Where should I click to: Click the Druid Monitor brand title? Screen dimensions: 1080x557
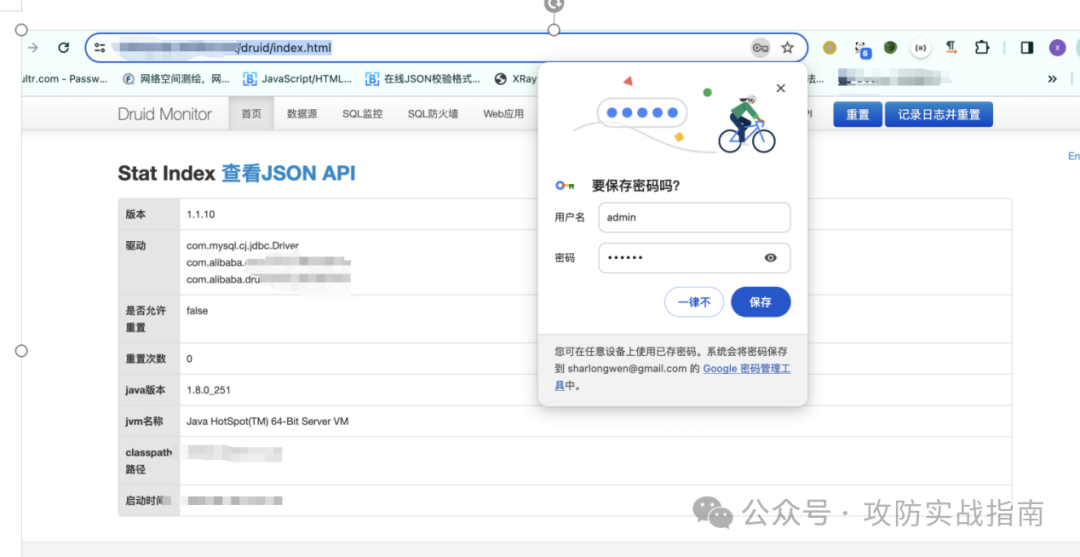point(165,114)
